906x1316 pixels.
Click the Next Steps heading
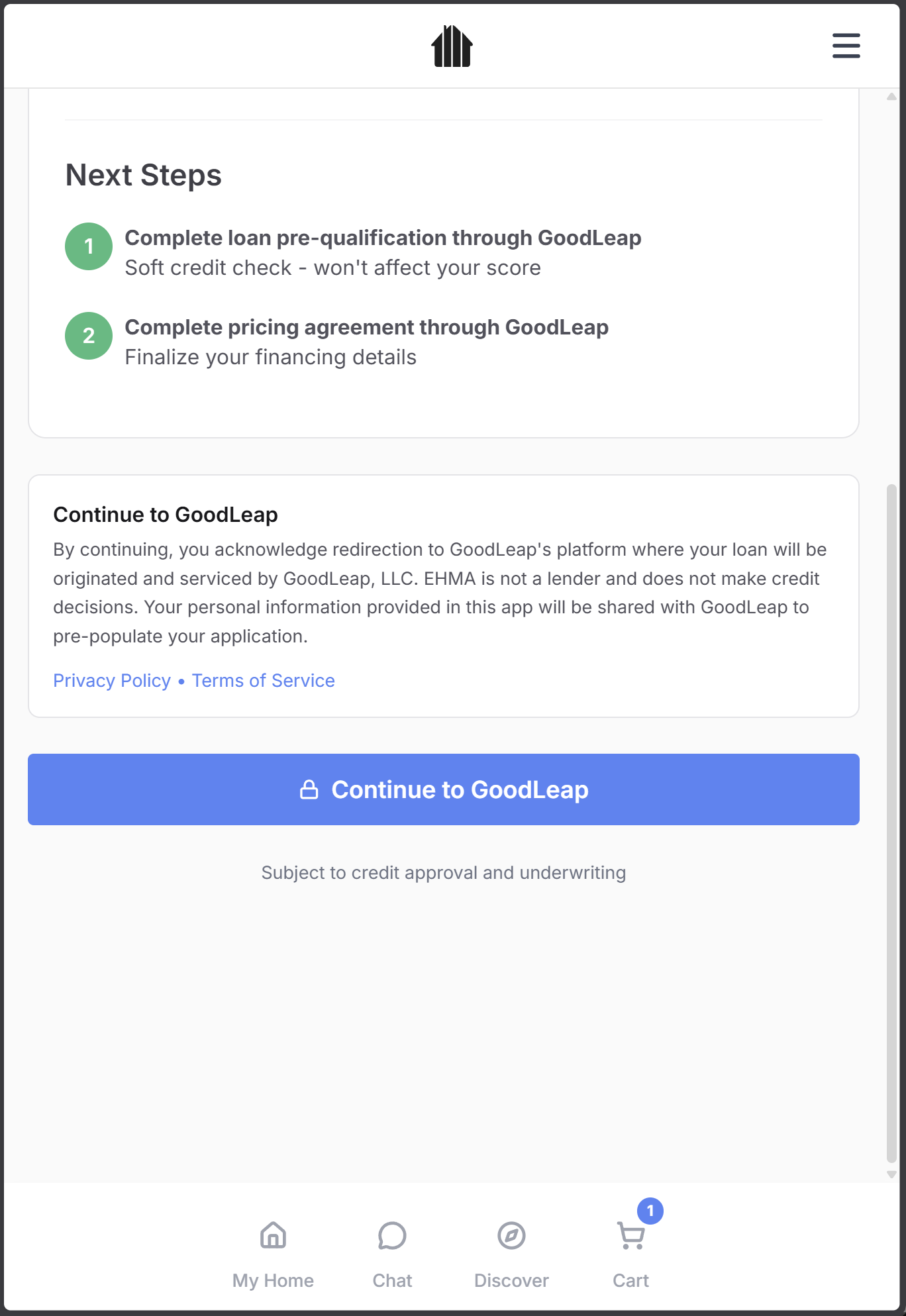click(x=144, y=176)
